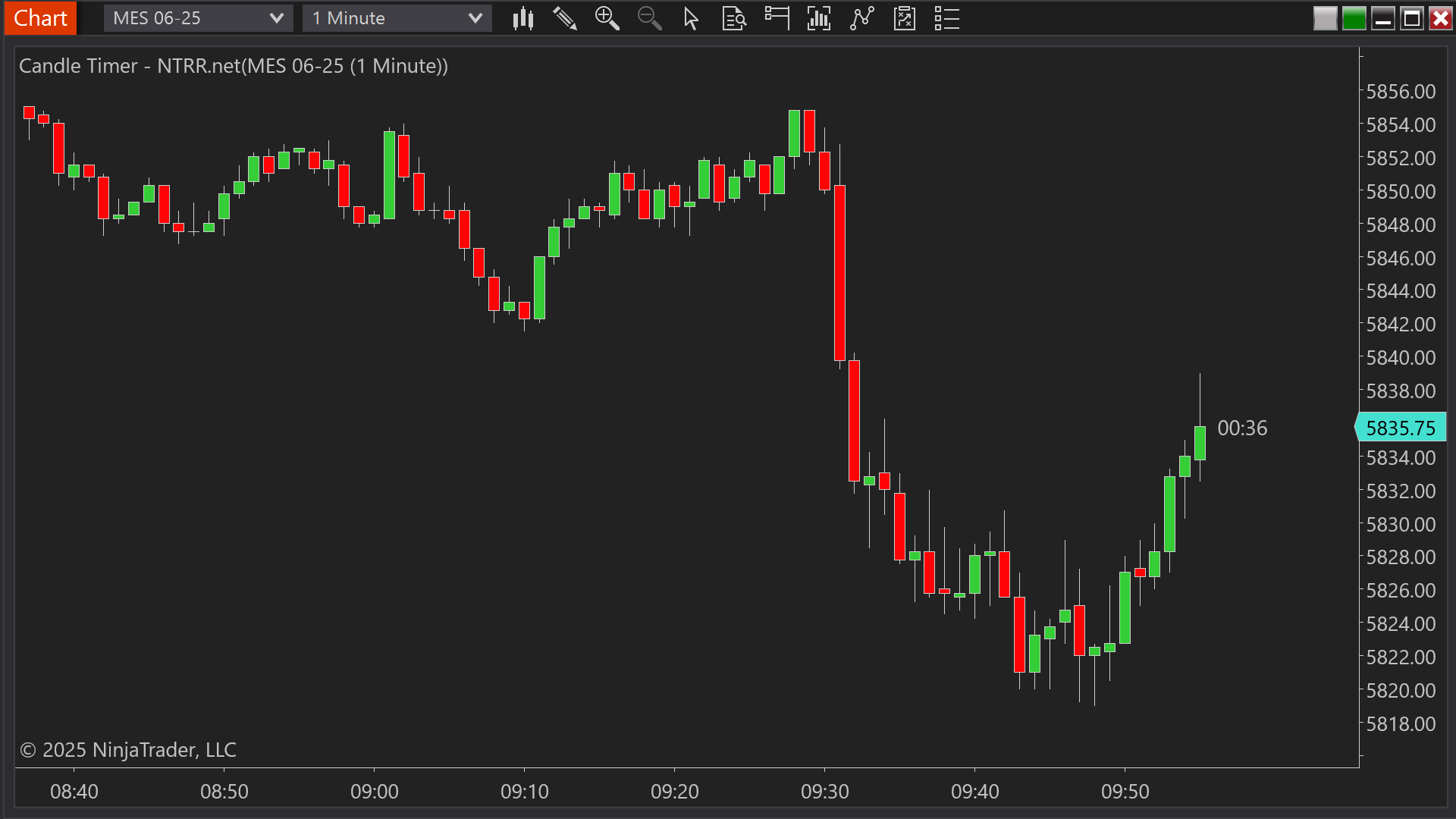Open the zigzag line analysis icon
Image resolution: width=1456 pixels, height=819 pixels.
coord(862,18)
